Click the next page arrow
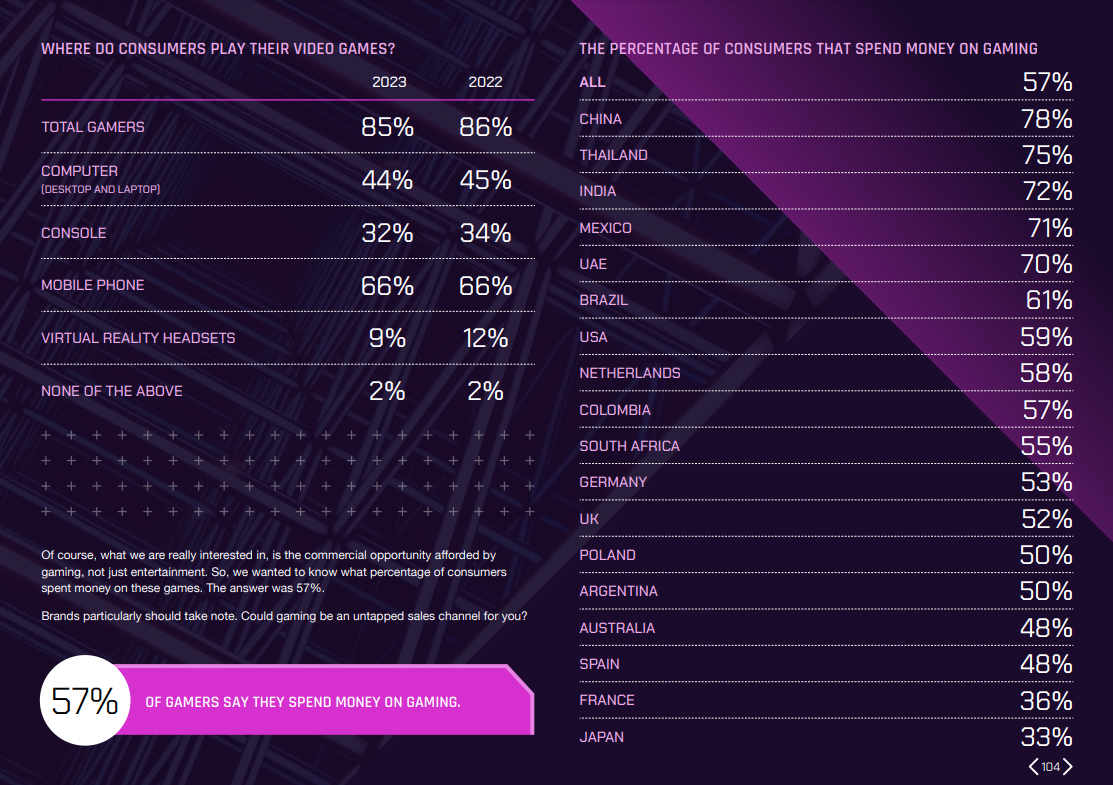Image resolution: width=1113 pixels, height=785 pixels. pos(1067,767)
